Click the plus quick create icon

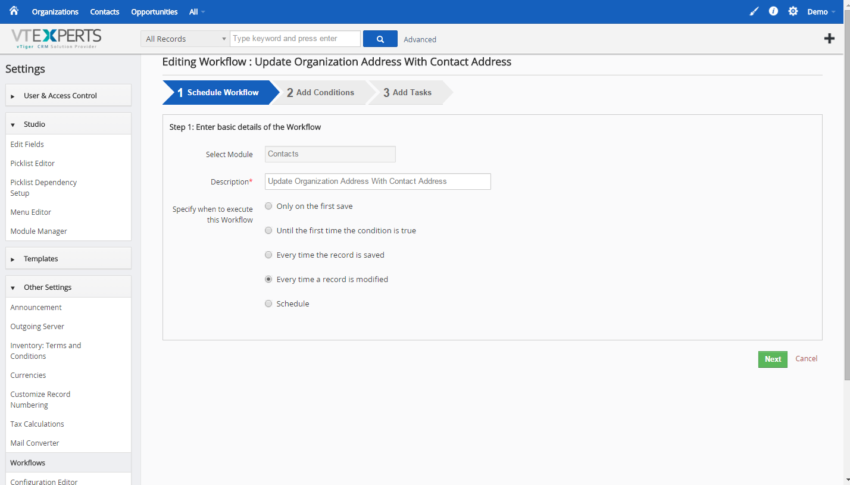coord(829,38)
